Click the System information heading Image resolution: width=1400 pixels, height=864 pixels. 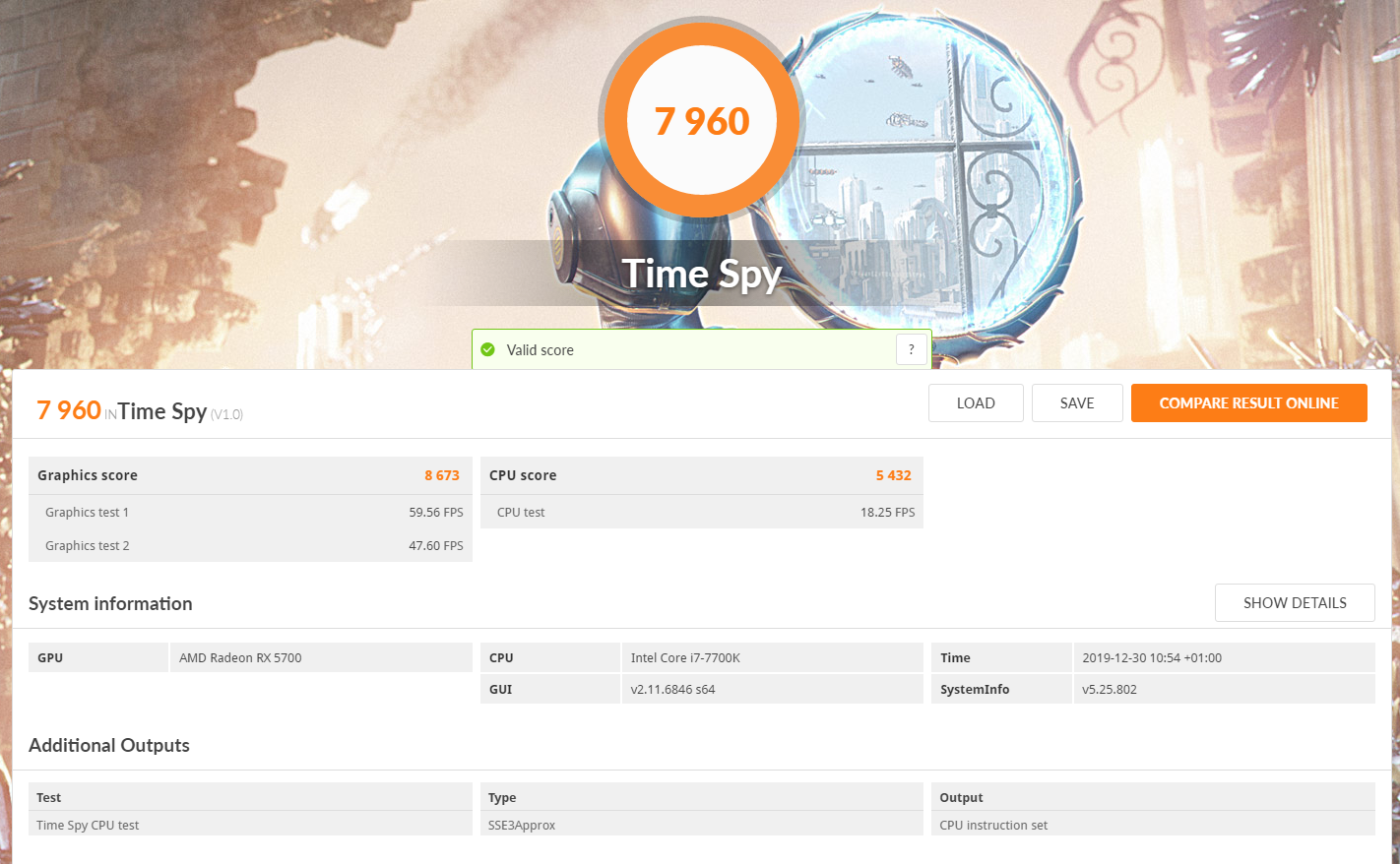pyautogui.click(x=110, y=603)
